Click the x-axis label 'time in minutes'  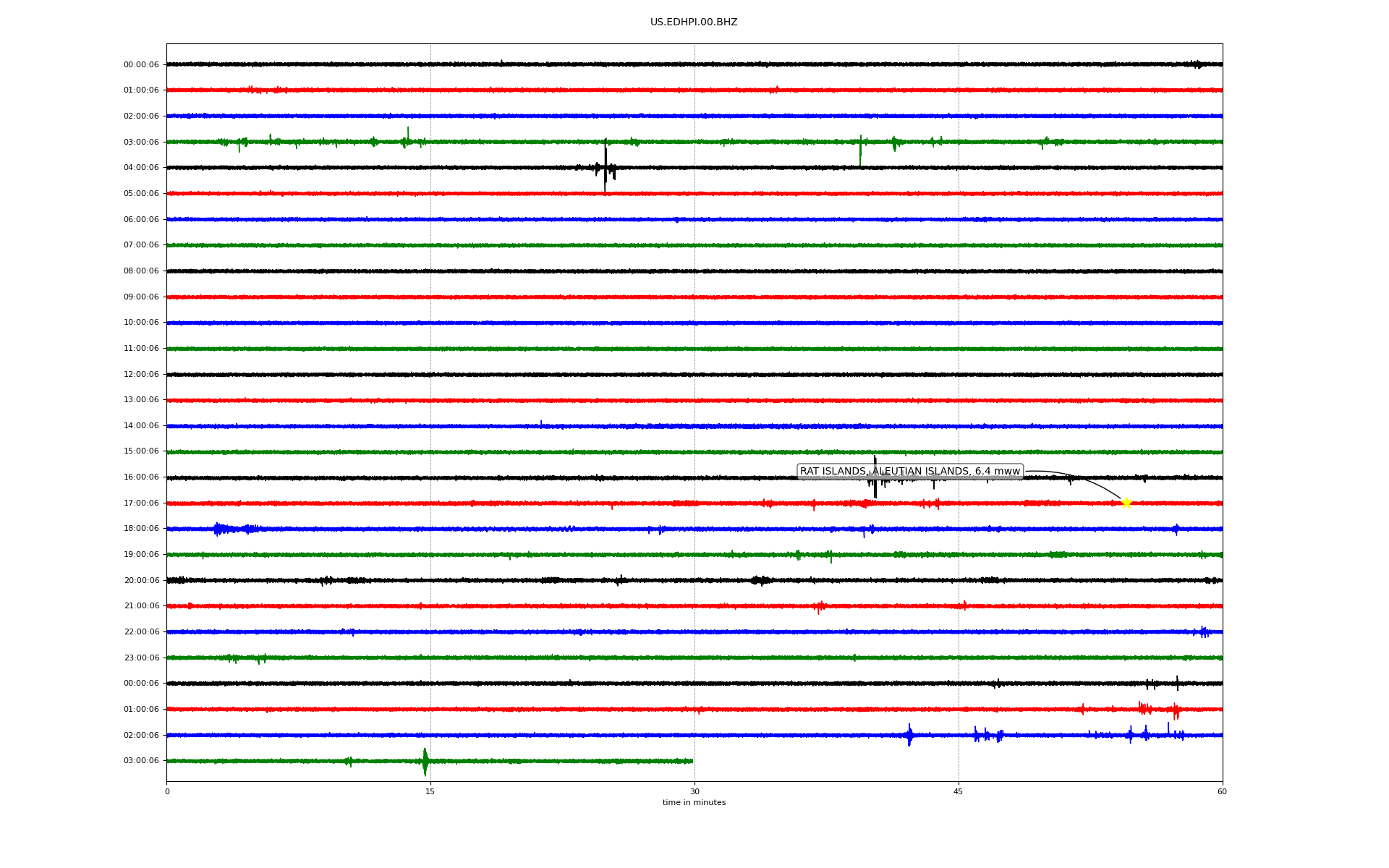click(x=694, y=803)
